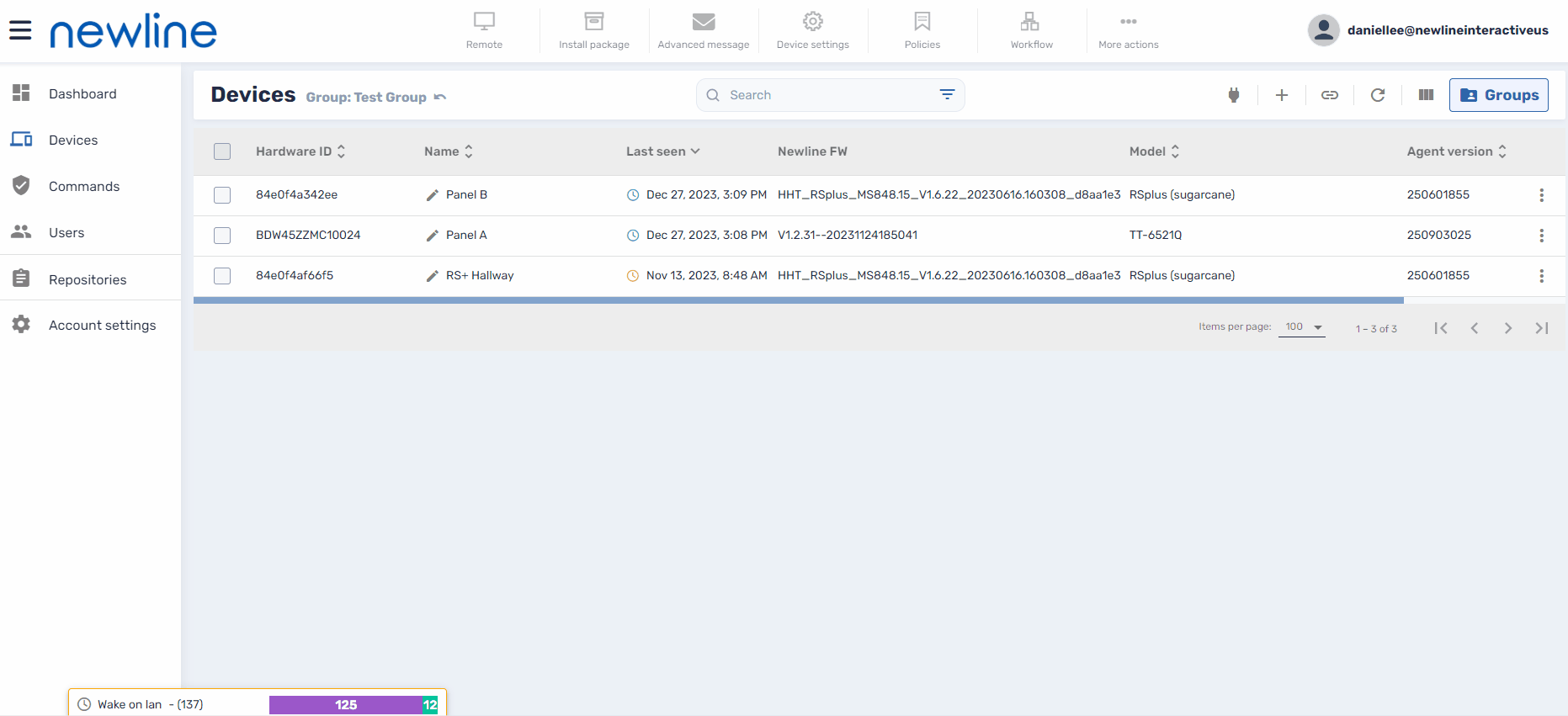Open the hamburger navigation menu
The width and height of the screenshot is (1568, 716).
[20, 30]
